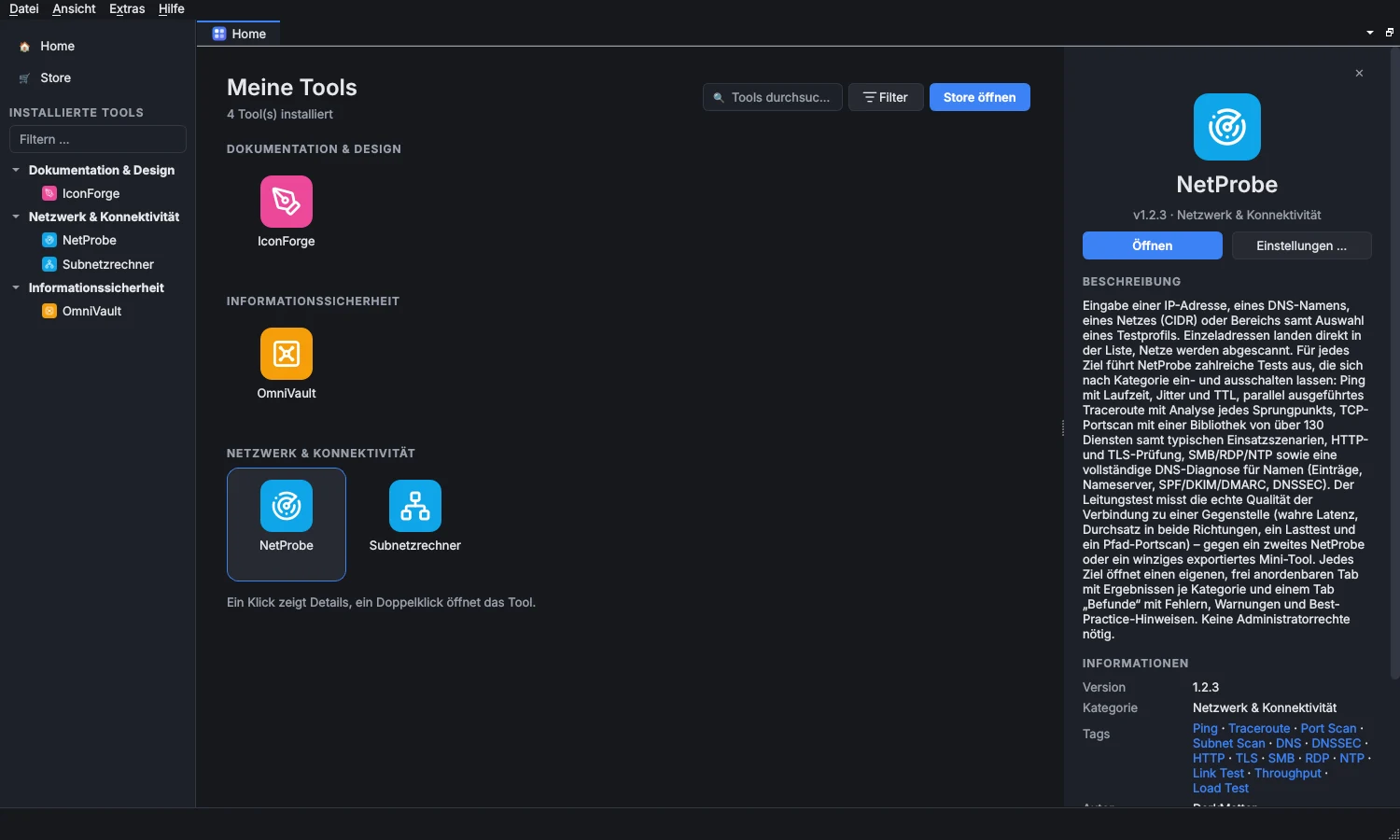Click the Load Test tag link

(x=1221, y=788)
